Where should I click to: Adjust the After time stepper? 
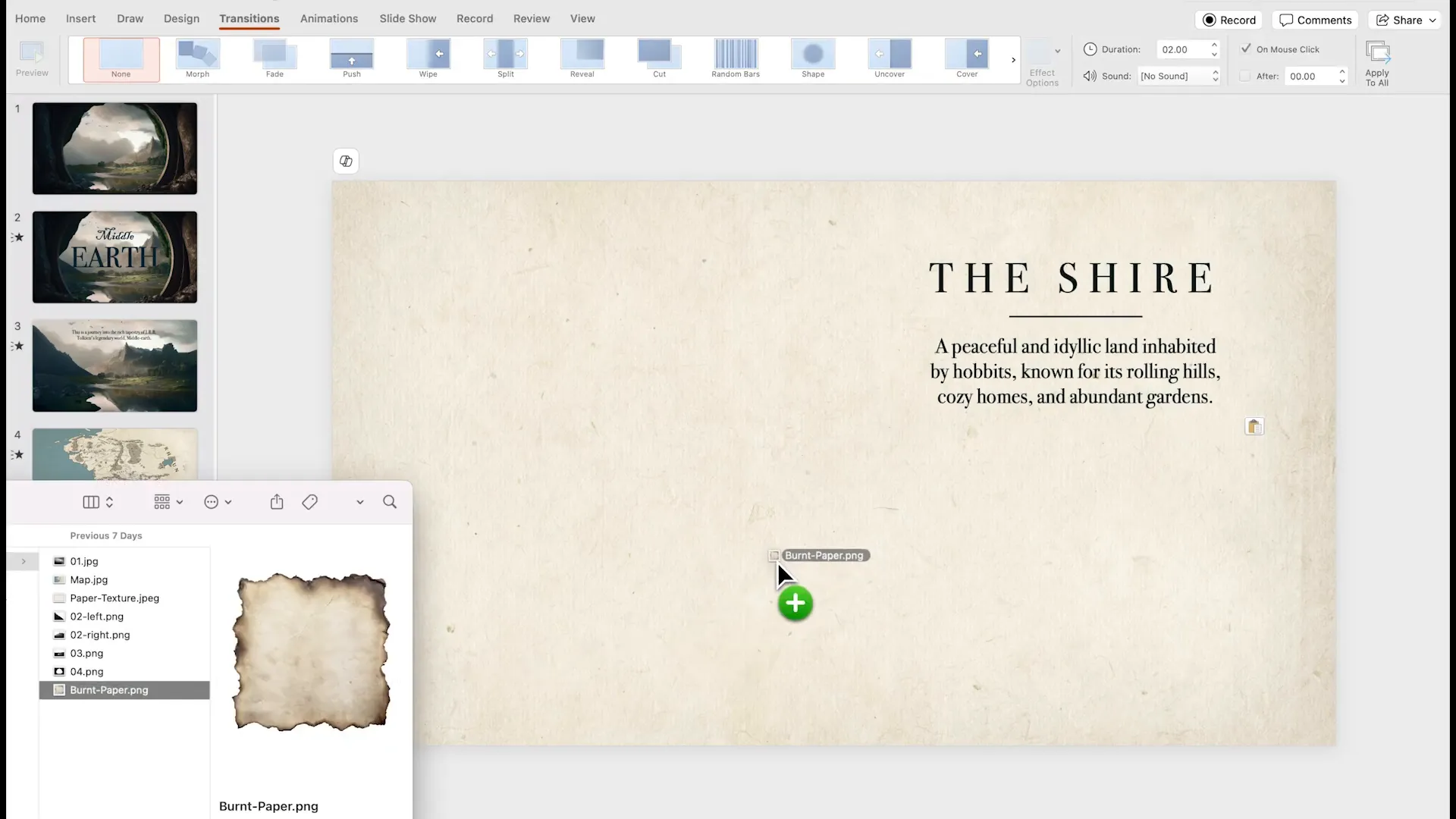1342,76
